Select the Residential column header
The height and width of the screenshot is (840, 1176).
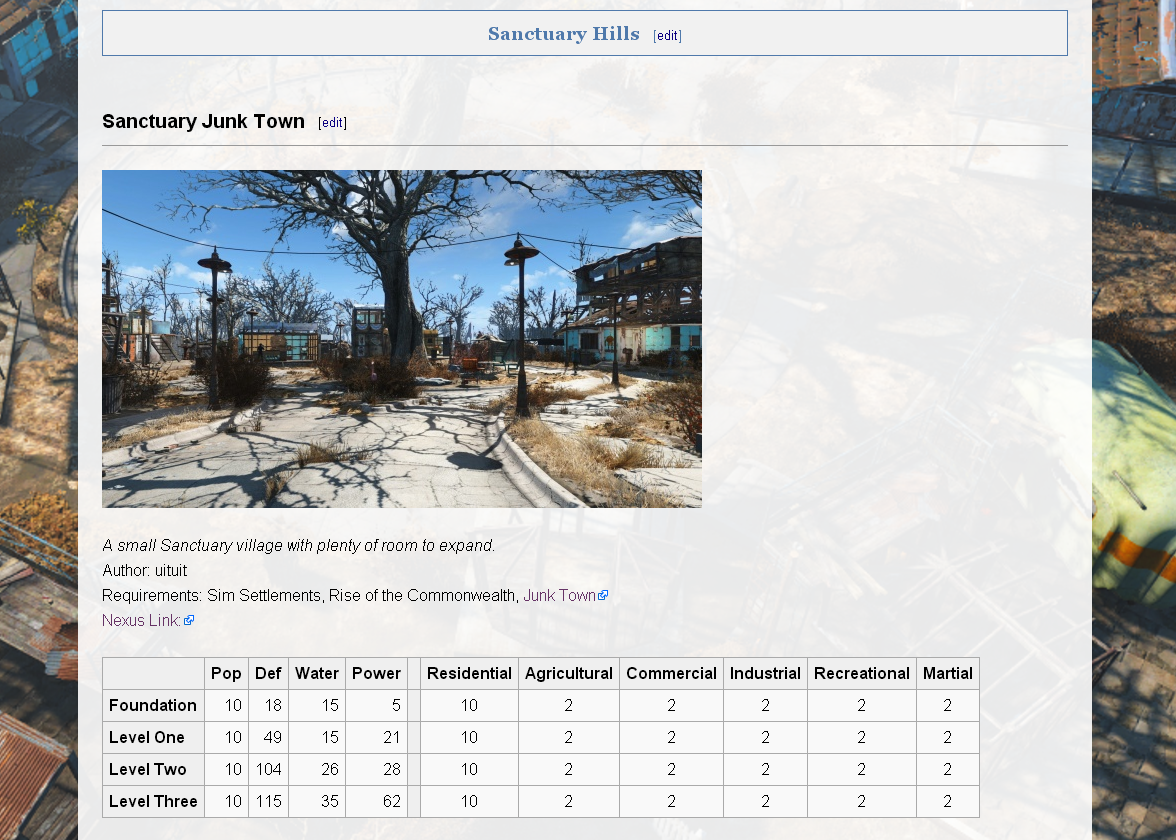[x=469, y=674]
